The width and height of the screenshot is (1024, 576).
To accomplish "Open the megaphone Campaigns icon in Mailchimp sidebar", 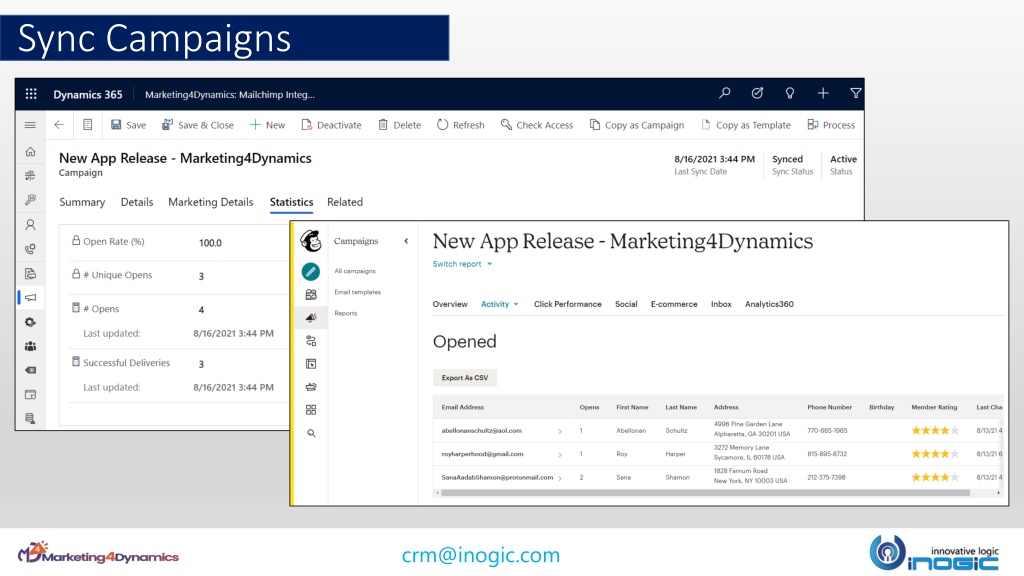I will point(311,317).
